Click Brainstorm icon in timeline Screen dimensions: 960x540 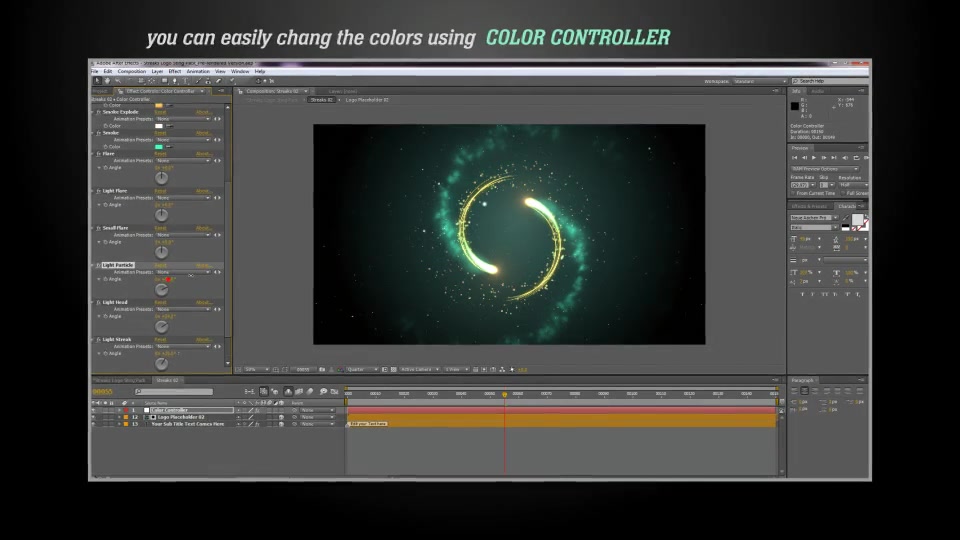pos(323,391)
